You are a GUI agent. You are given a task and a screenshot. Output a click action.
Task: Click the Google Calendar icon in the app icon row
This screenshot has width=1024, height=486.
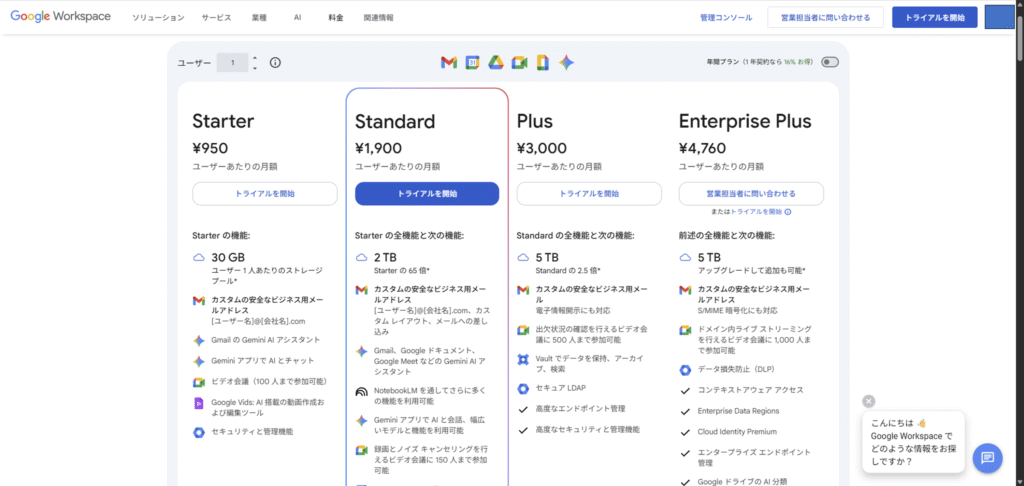pos(472,63)
